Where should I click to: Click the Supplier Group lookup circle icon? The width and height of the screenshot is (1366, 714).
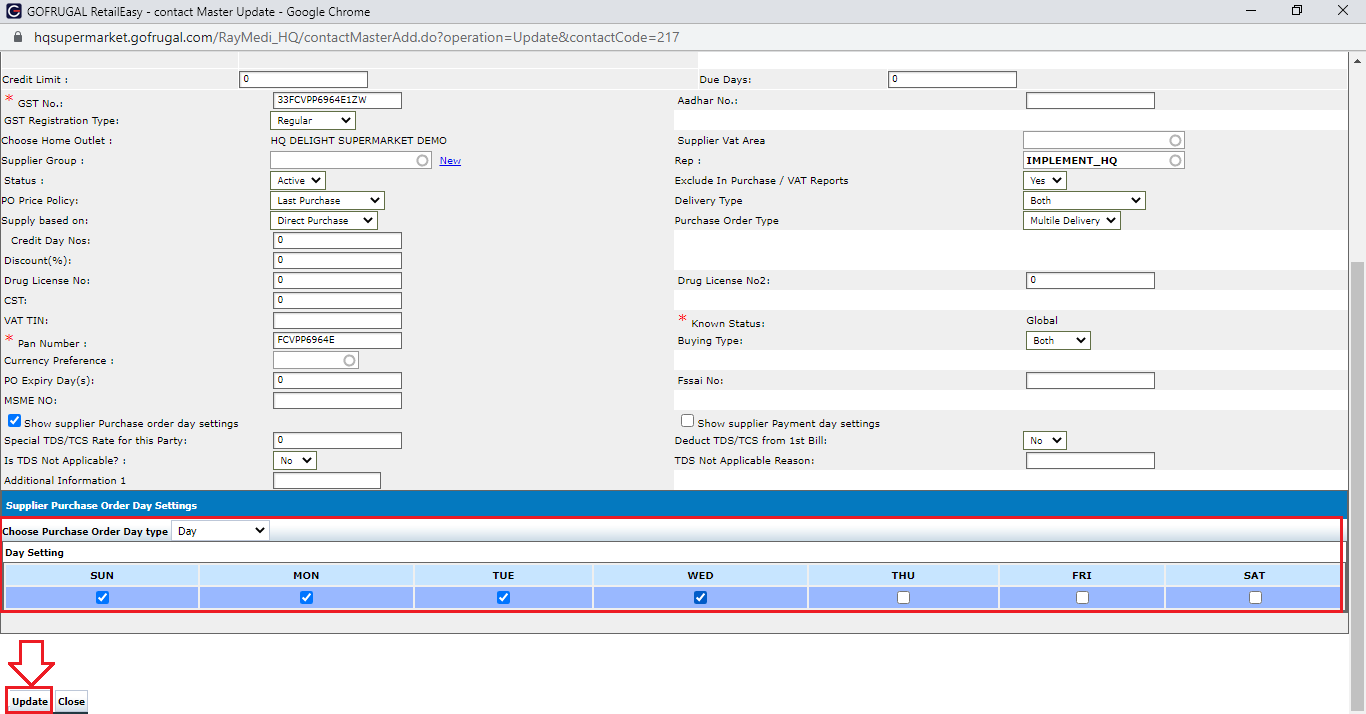423,161
